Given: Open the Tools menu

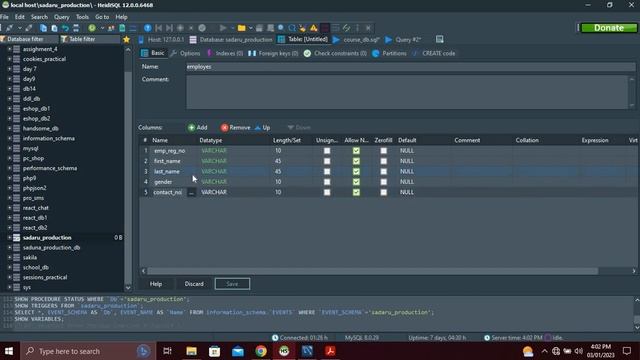Looking at the screenshot, I should pyautogui.click(x=82, y=17).
